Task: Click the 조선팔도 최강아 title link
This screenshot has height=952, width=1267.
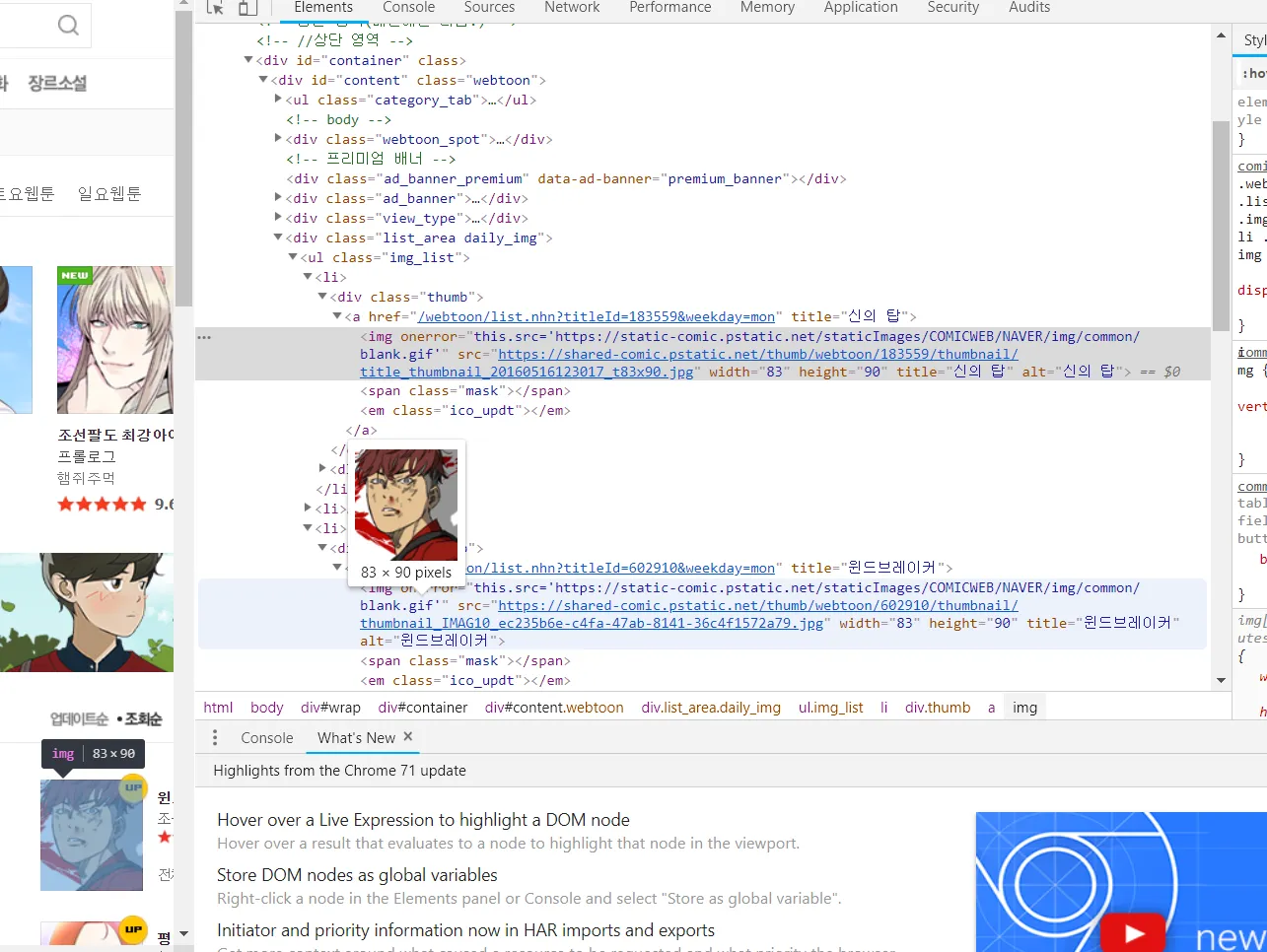Action: (x=115, y=435)
